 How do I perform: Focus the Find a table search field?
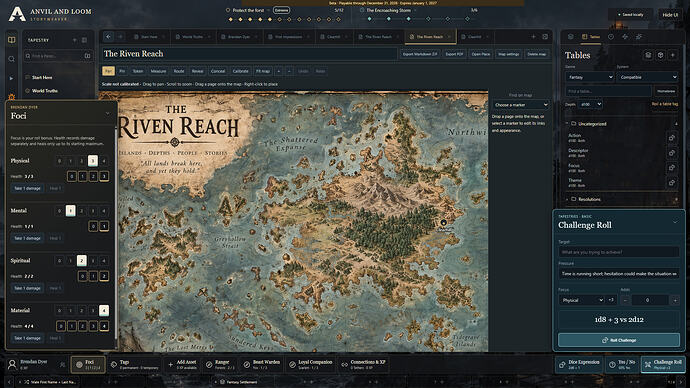click(x=608, y=91)
